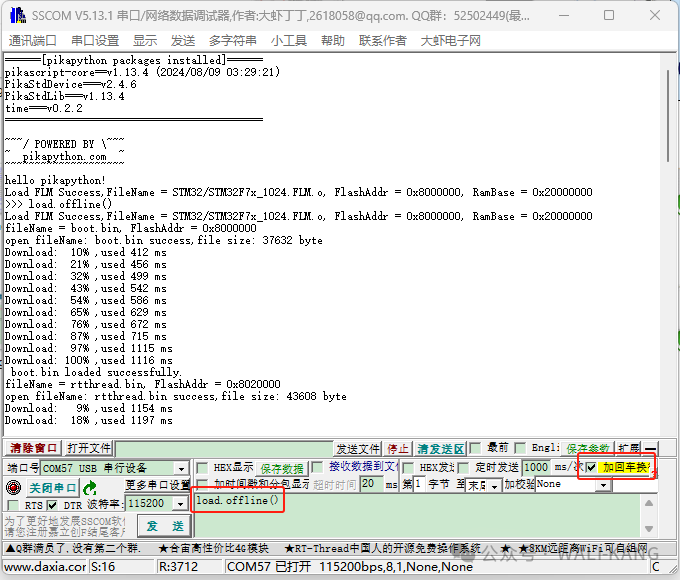Enable the 定时发送 checkbox
Screen dimensions: 680x580
464,468
